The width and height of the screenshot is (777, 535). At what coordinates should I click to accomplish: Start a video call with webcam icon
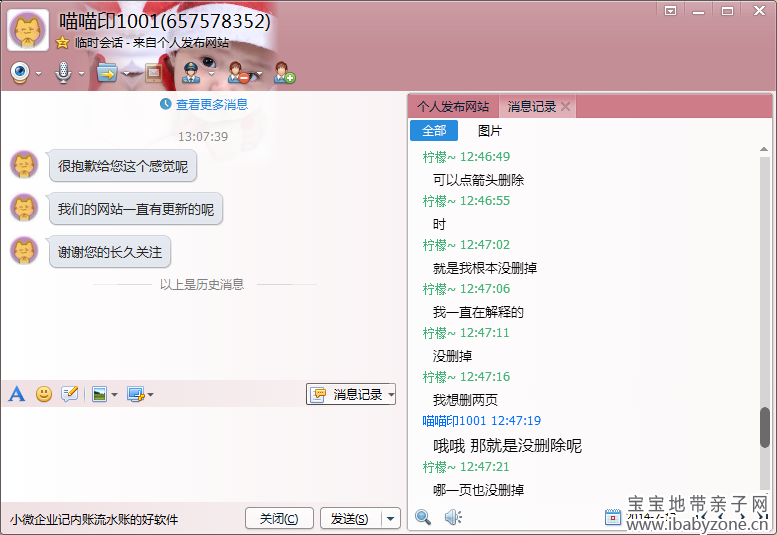(x=20, y=73)
